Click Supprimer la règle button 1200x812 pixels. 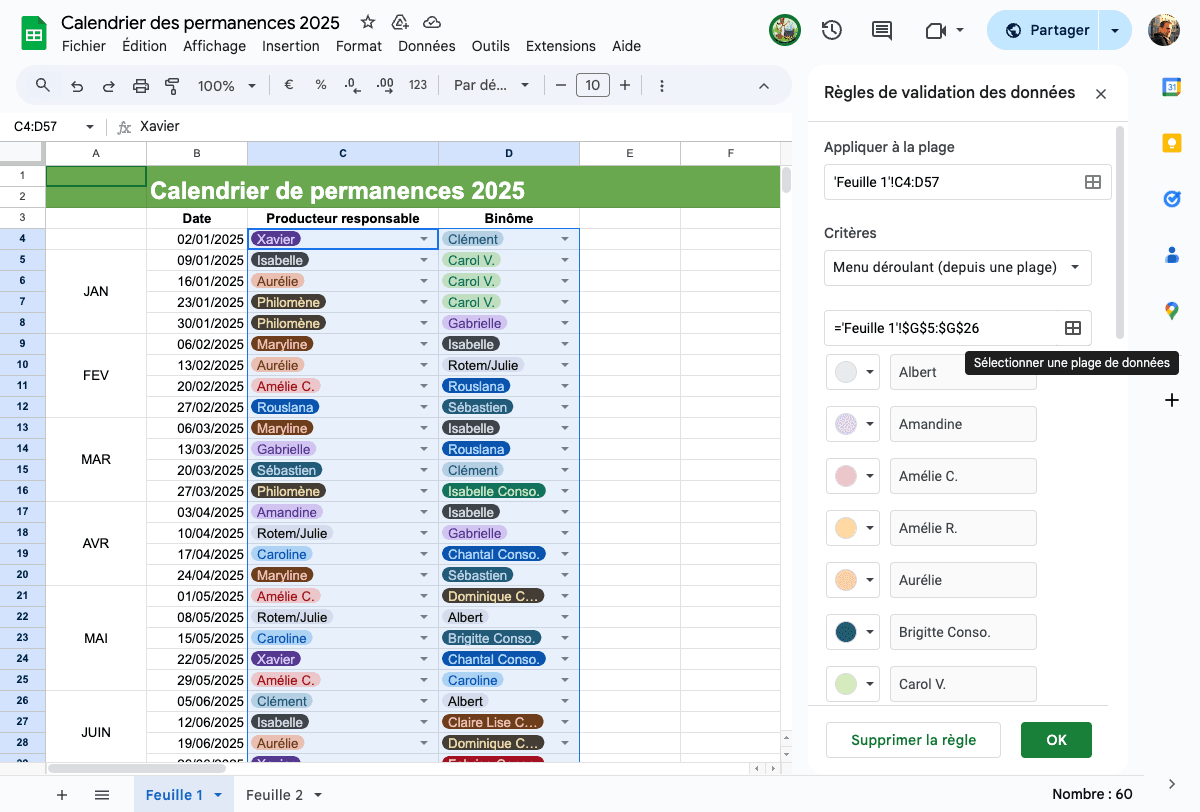pyautogui.click(x=913, y=740)
